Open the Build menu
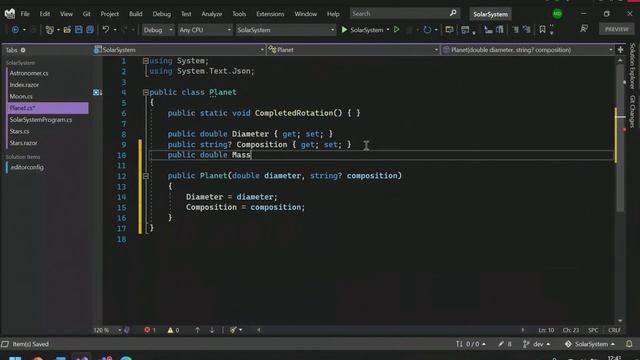Viewport: 640px width, 360px height. coord(136,14)
